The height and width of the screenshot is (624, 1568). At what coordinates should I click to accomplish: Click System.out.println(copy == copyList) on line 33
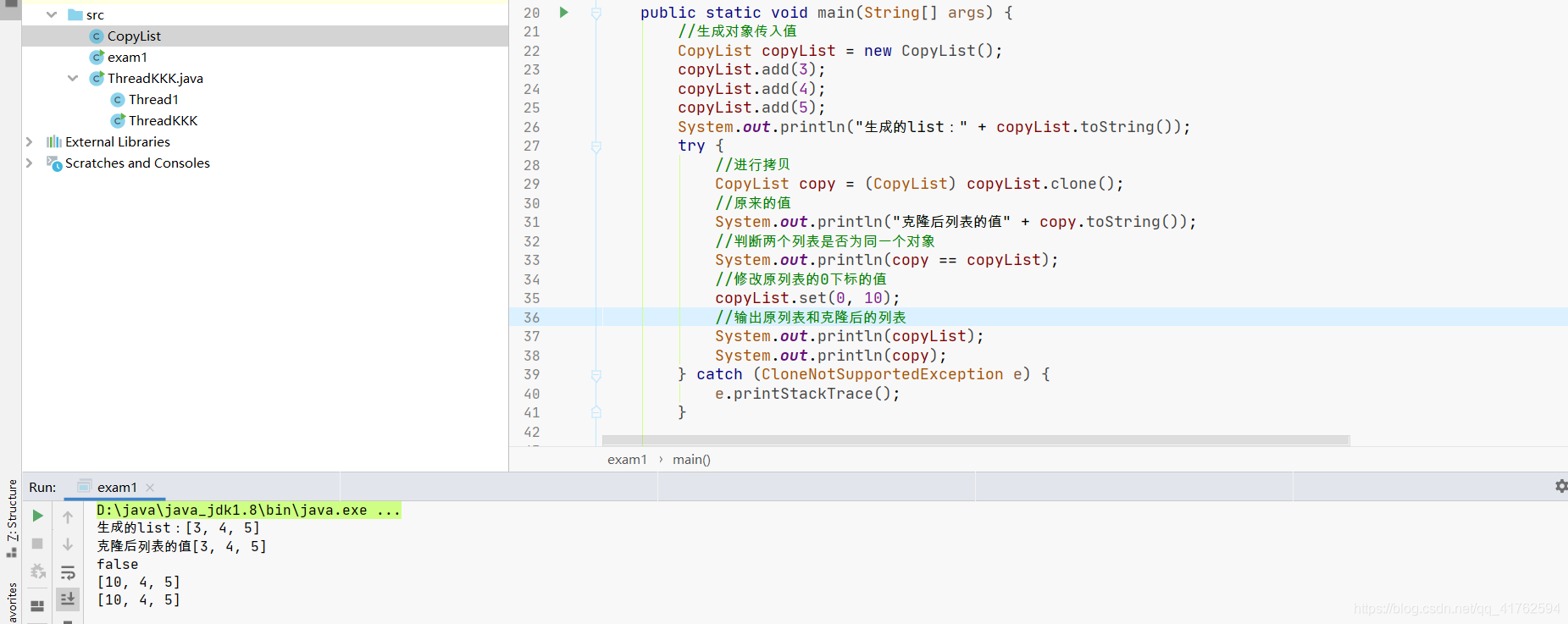coord(887,260)
